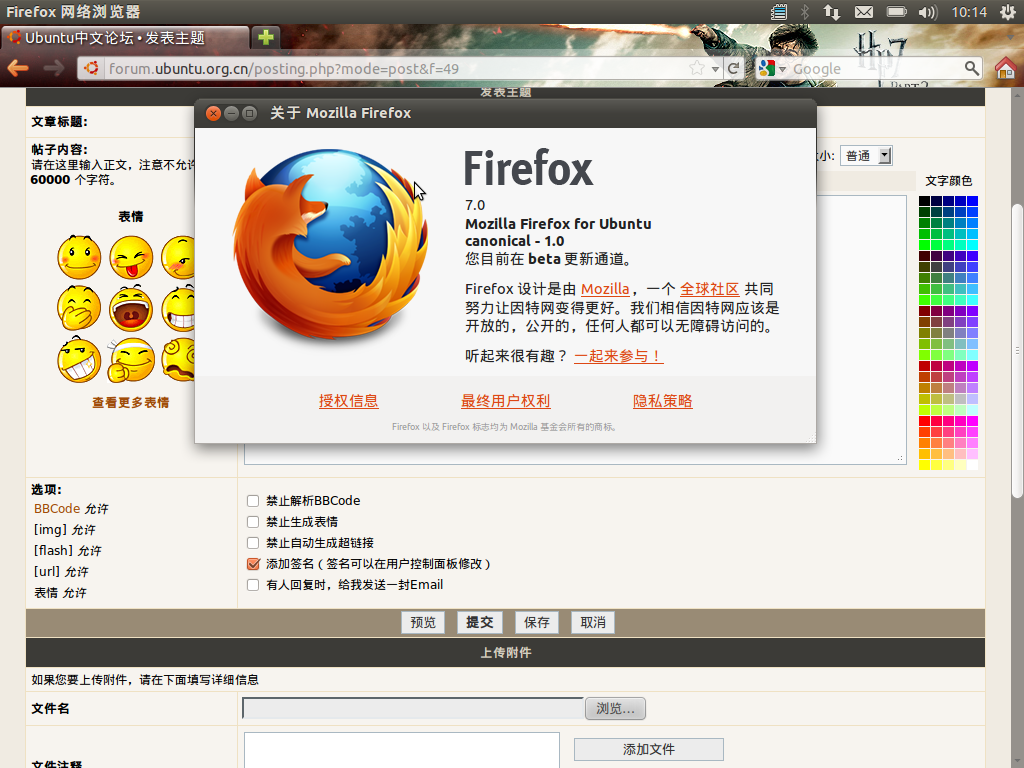Viewport: 1024px width, 768px height.
Task: Insert the white headband fist emoticon
Action: click(x=131, y=359)
